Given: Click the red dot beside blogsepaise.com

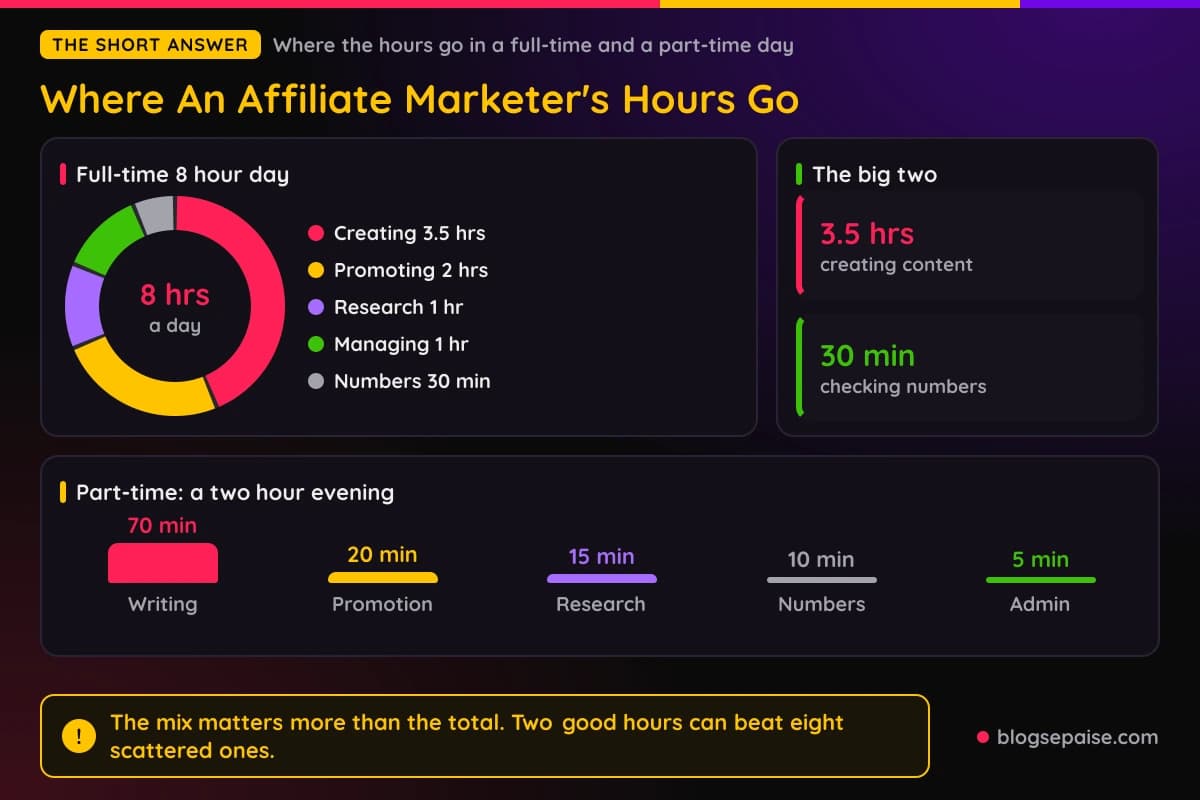Looking at the screenshot, I should (x=982, y=738).
